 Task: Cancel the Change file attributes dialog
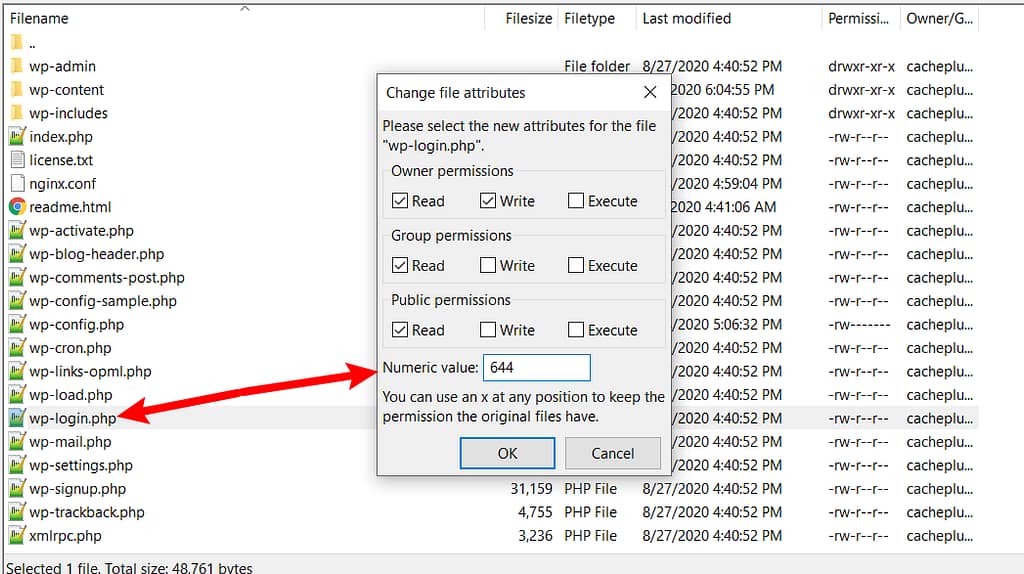point(613,453)
